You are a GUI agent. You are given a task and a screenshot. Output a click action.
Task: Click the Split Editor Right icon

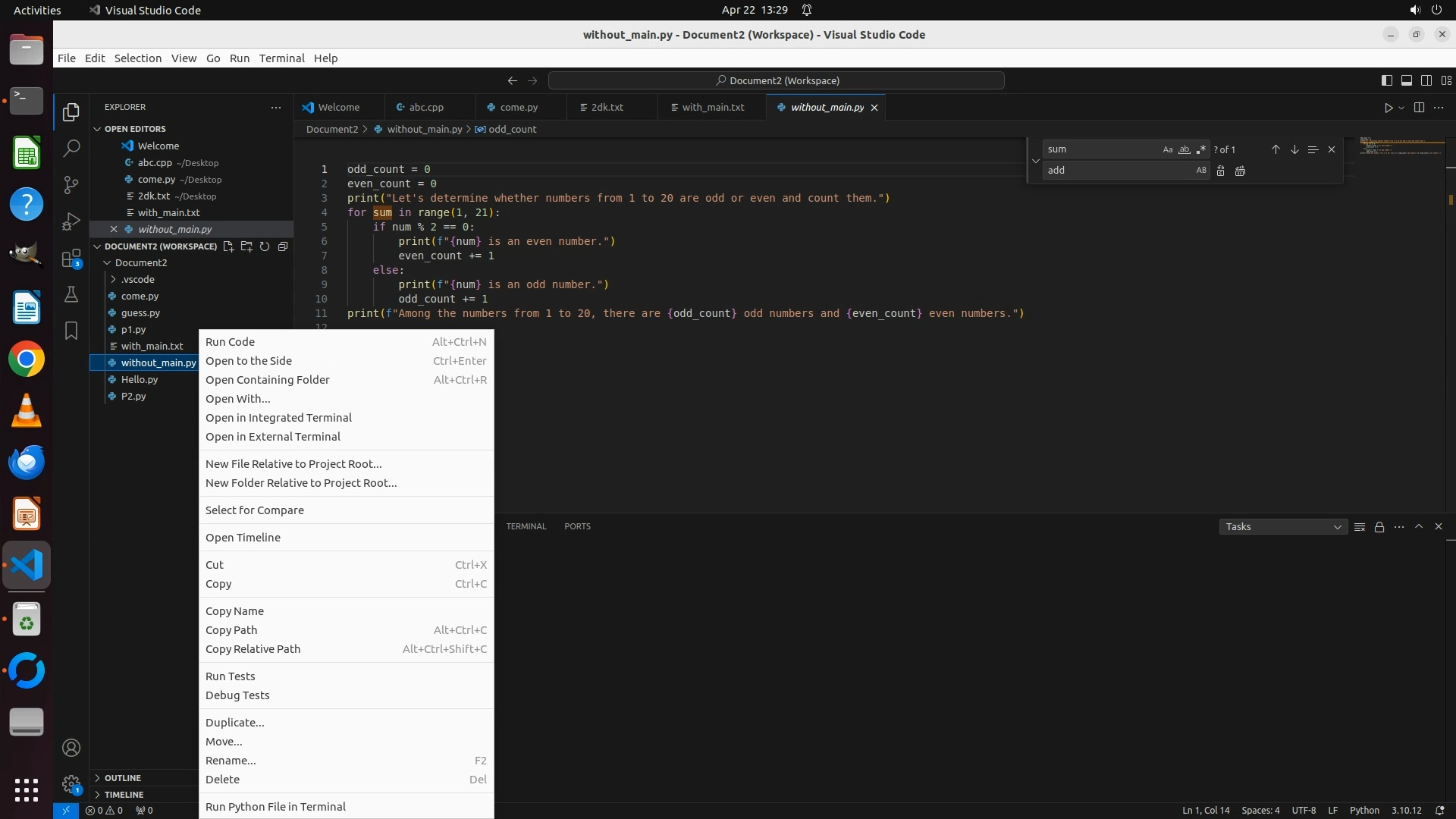pyautogui.click(x=1419, y=108)
